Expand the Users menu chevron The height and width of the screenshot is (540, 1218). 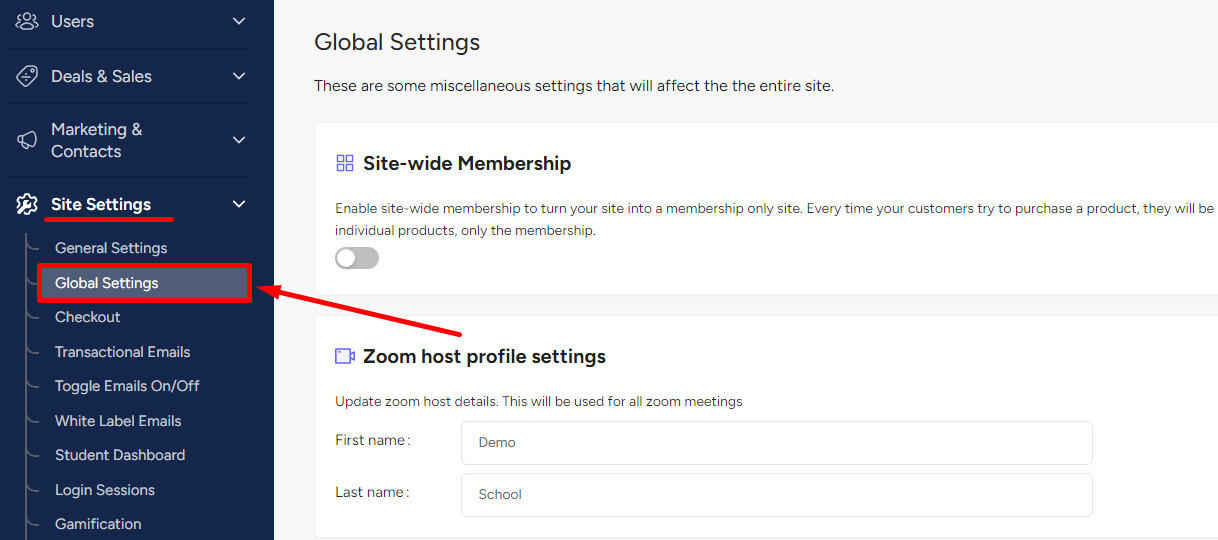pyautogui.click(x=239, y=21)
